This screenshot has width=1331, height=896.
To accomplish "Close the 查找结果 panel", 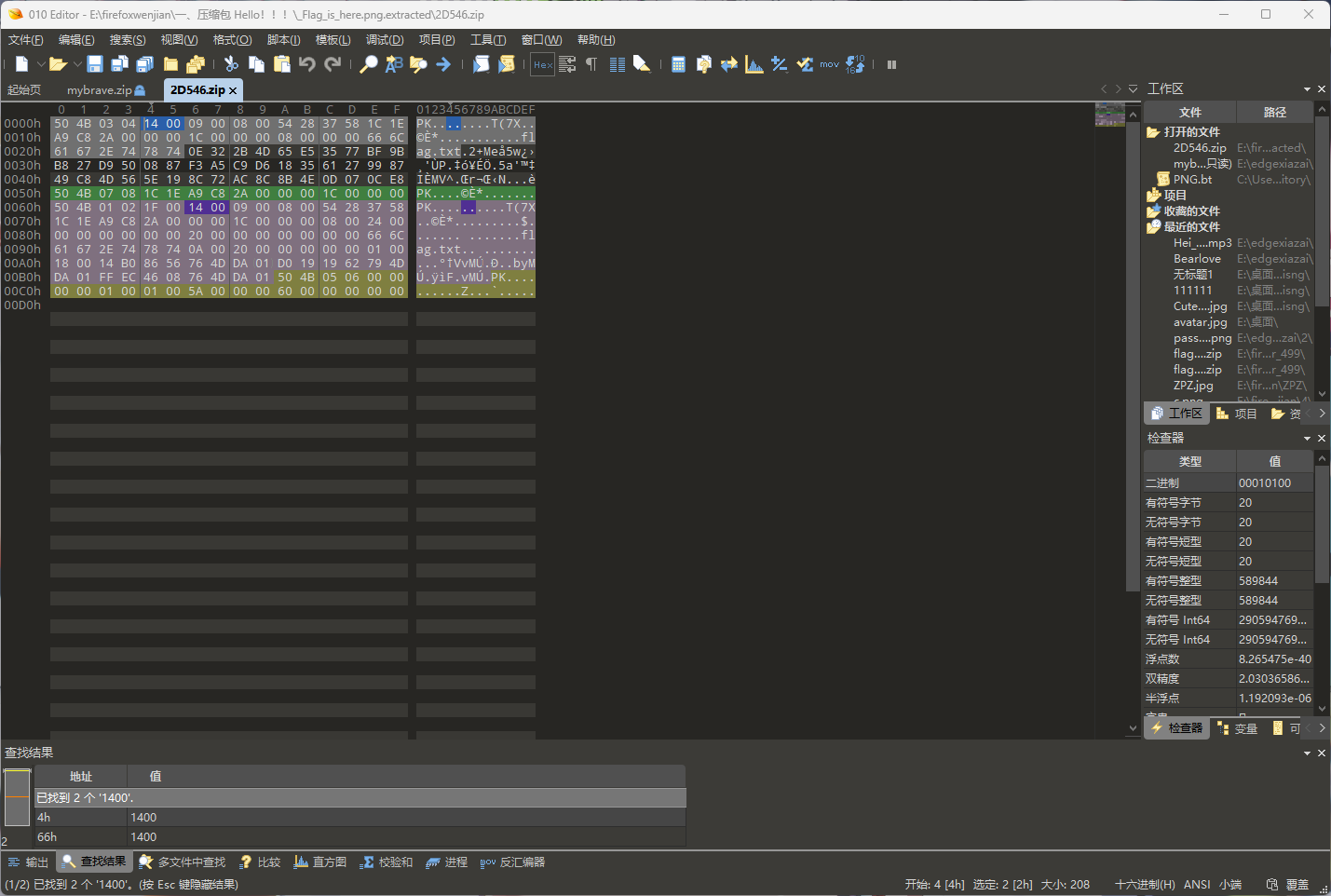I will pos(1321,753).
